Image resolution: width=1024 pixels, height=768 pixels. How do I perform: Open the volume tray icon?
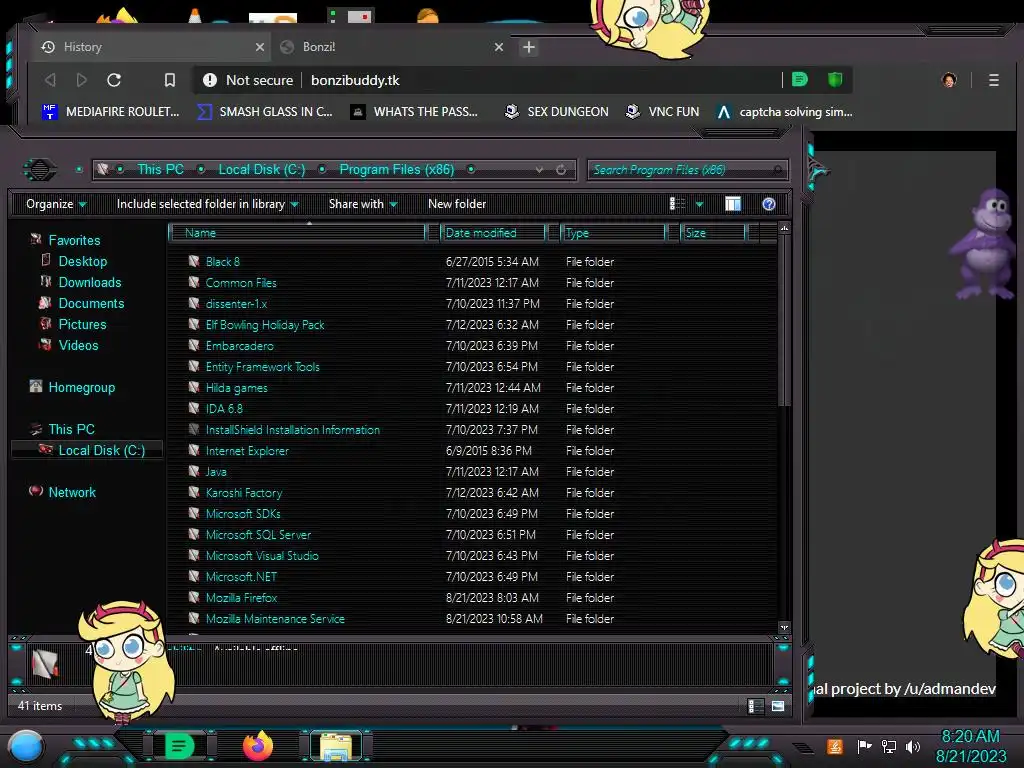tap(913, 746)
